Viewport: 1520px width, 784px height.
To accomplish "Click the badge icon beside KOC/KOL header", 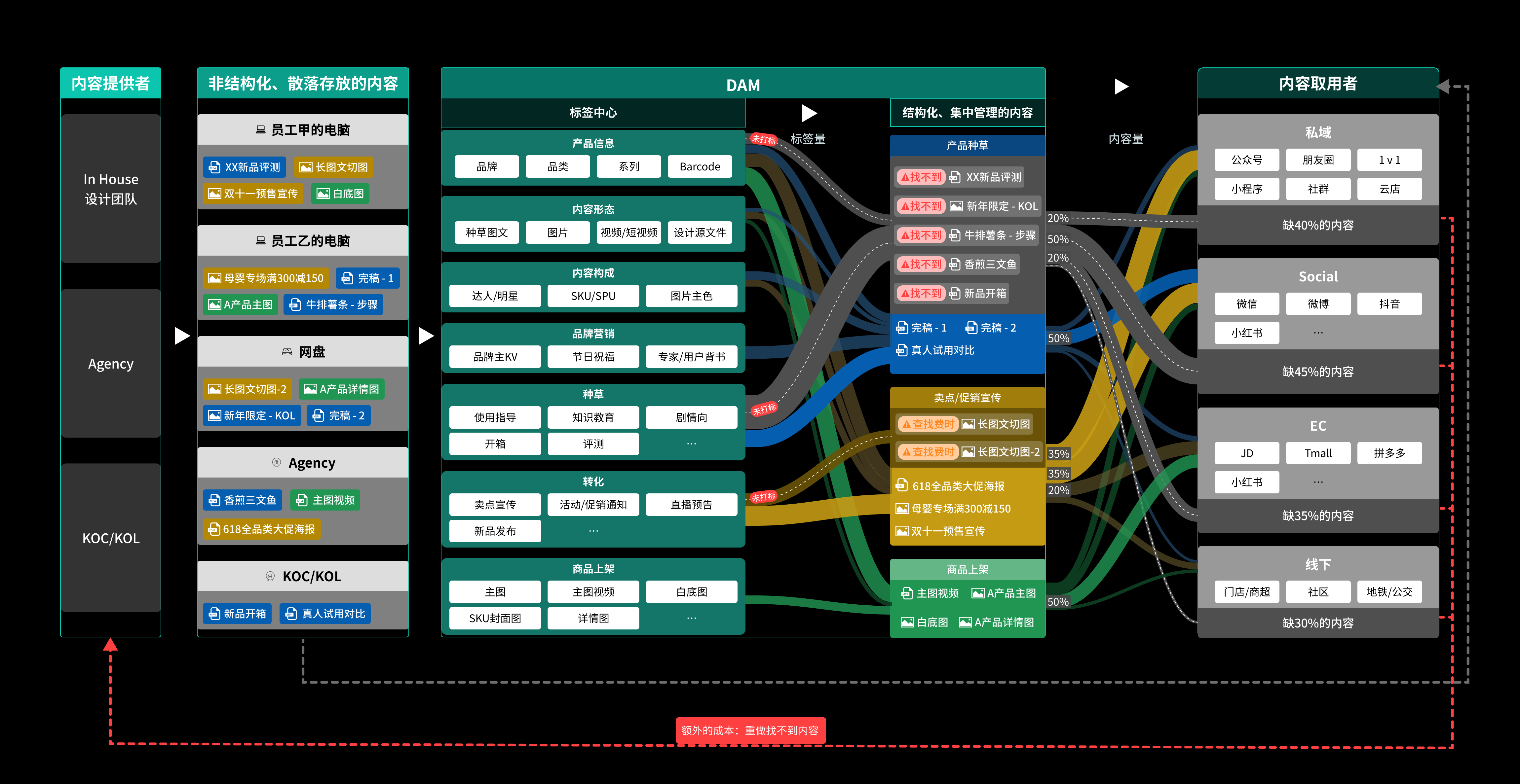I will [x=270, y=576].
